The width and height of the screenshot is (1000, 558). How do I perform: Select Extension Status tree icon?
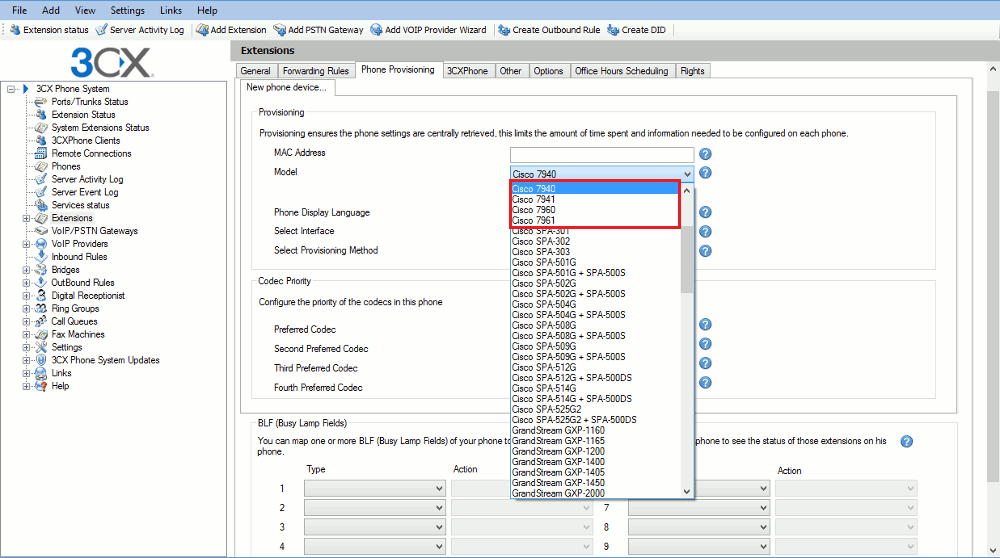[41, 115]
